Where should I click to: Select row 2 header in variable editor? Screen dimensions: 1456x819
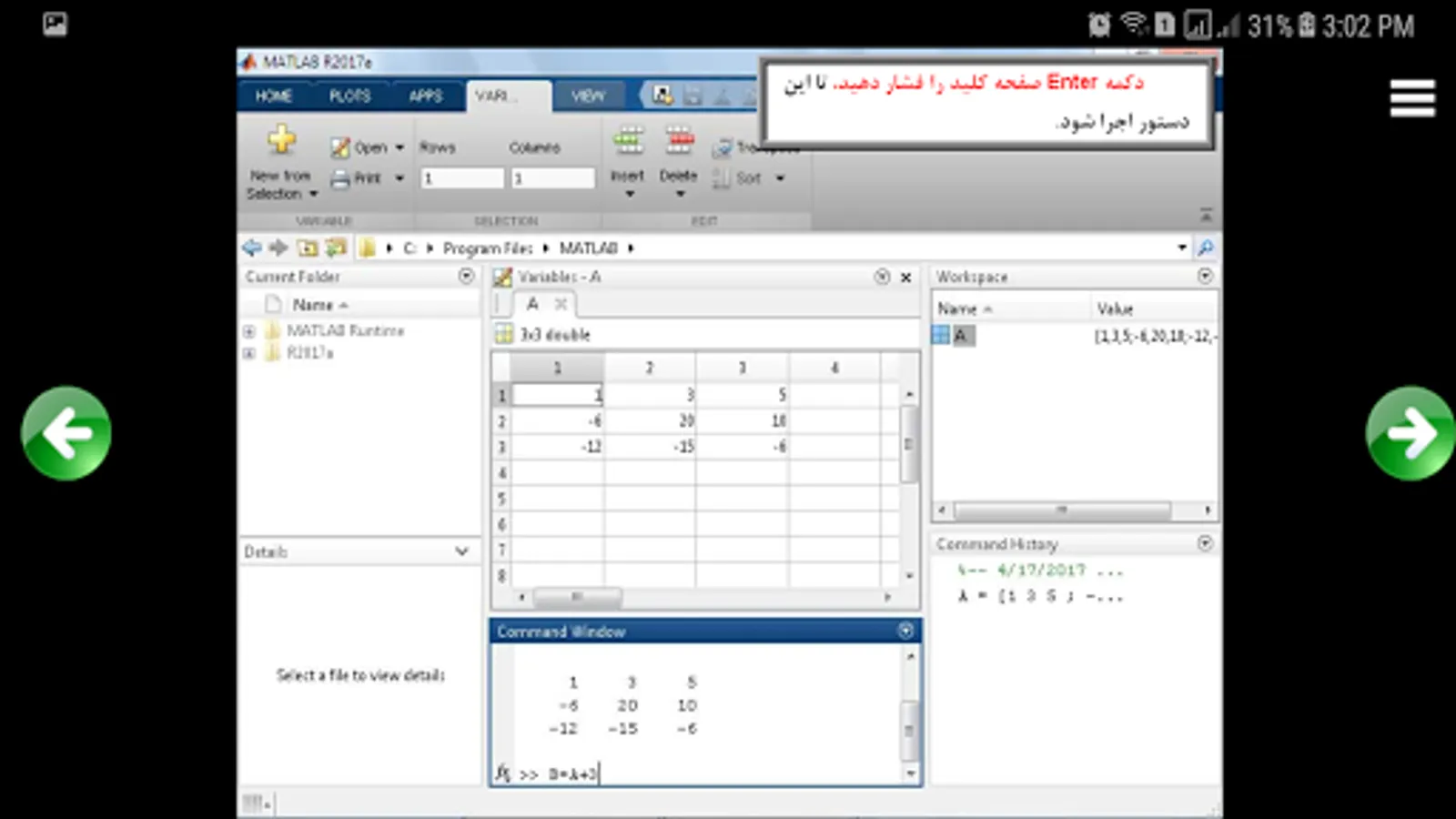pos(501,420)
